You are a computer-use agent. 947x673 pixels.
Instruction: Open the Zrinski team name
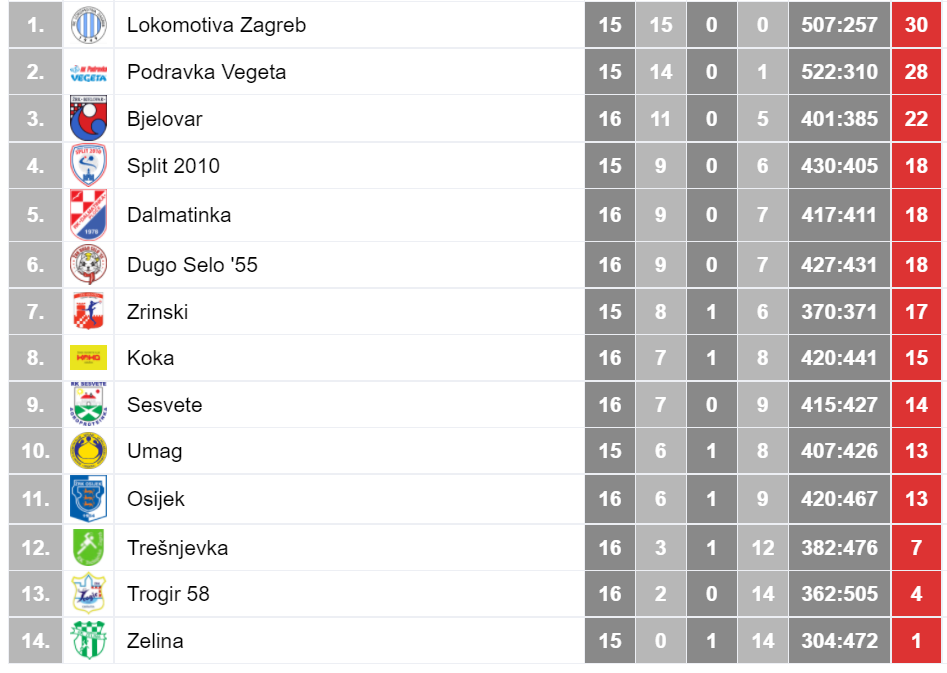pos(157,312)
